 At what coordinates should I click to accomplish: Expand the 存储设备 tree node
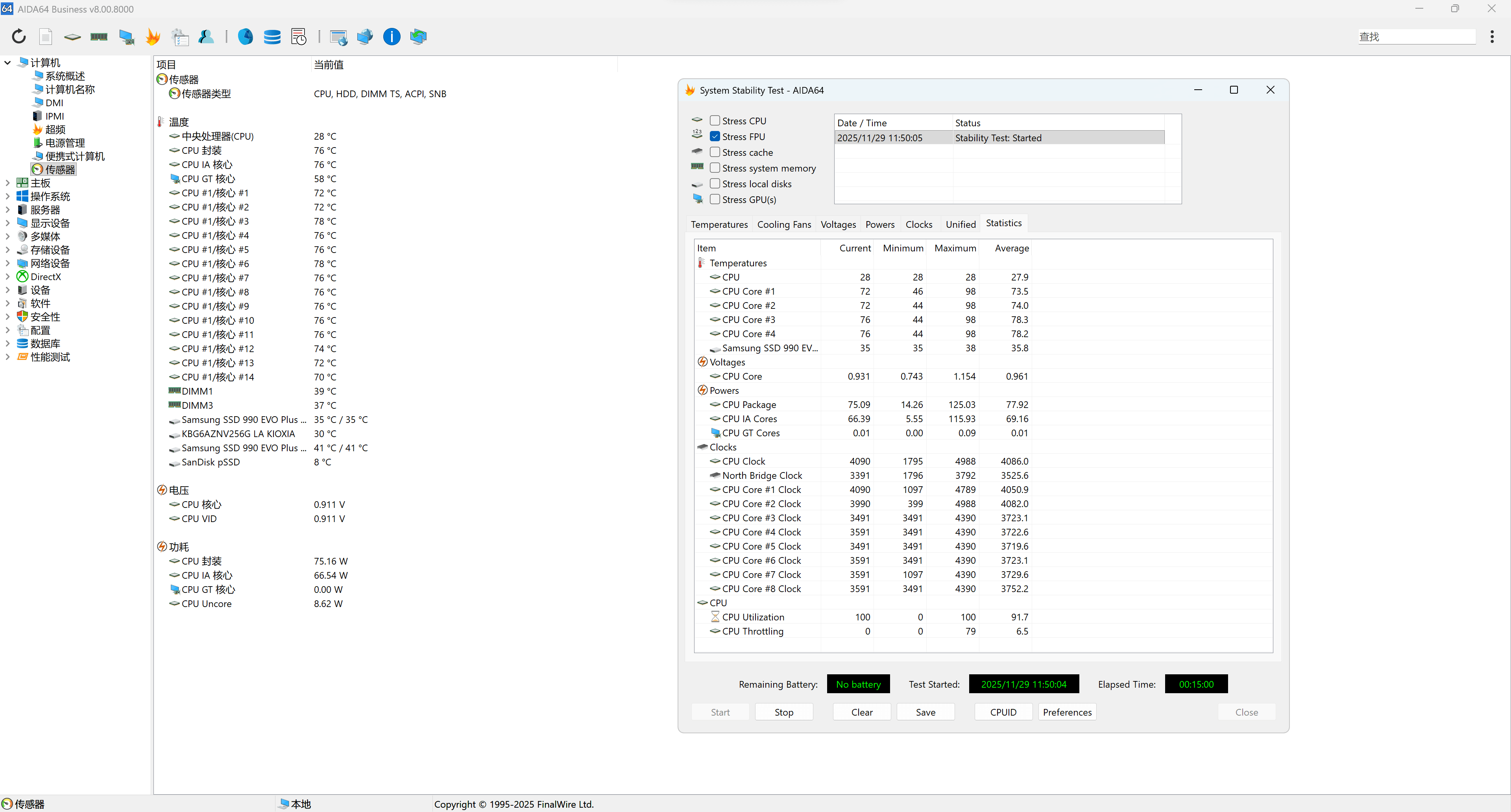7,250
